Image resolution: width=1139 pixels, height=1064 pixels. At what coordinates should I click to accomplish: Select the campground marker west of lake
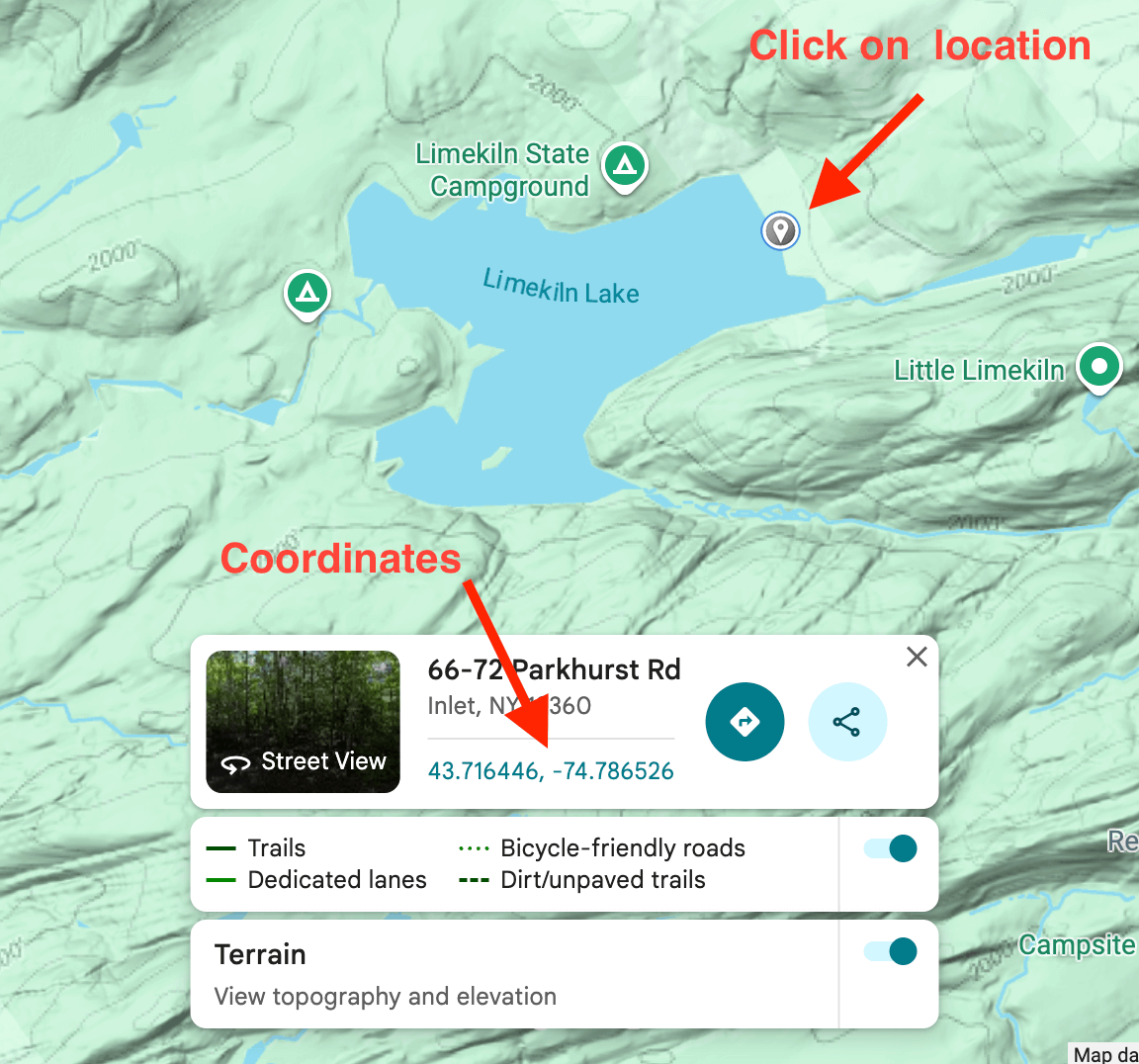click(307, 294)
